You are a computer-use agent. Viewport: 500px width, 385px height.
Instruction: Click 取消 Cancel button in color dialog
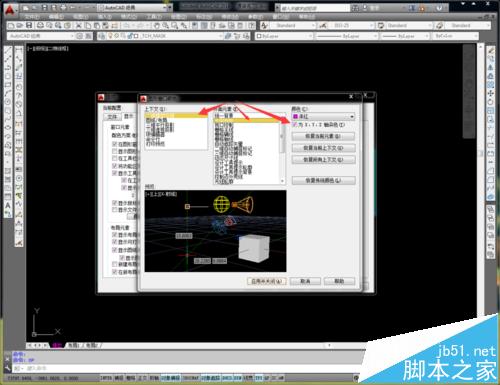pyautogui.click(x=305, y=281)
